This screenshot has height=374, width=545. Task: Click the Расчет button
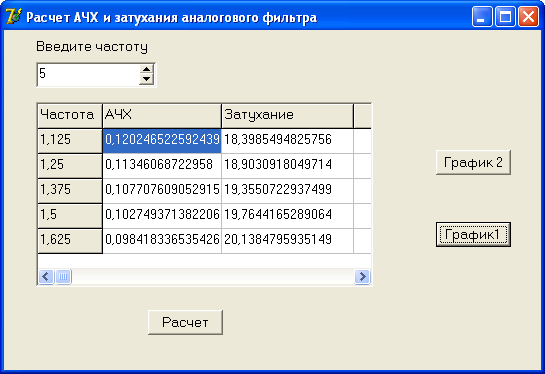tap(185, 322)
